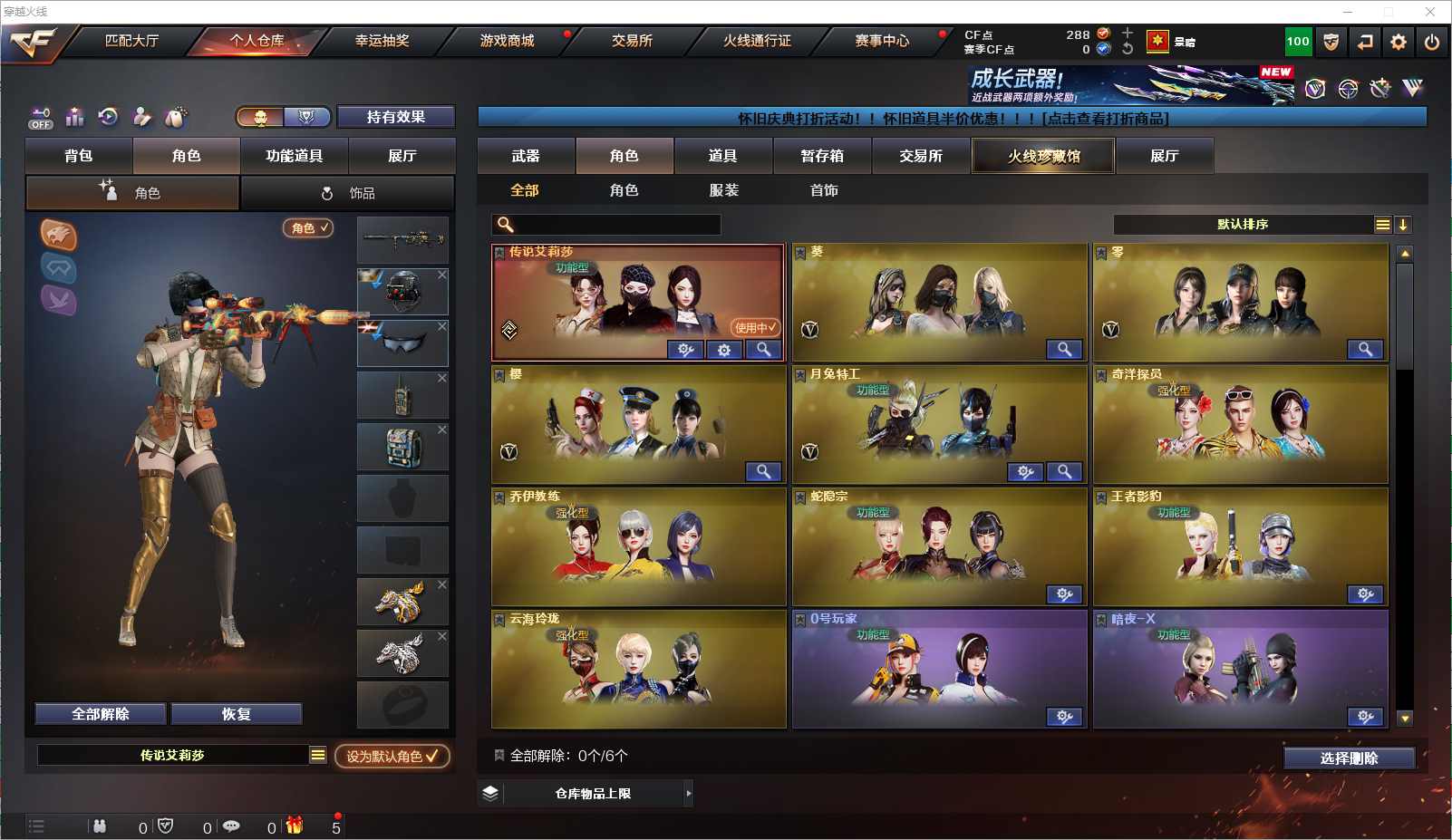
Task: Click the return arrow icon in top bar
Action: tap(1365, 42)
